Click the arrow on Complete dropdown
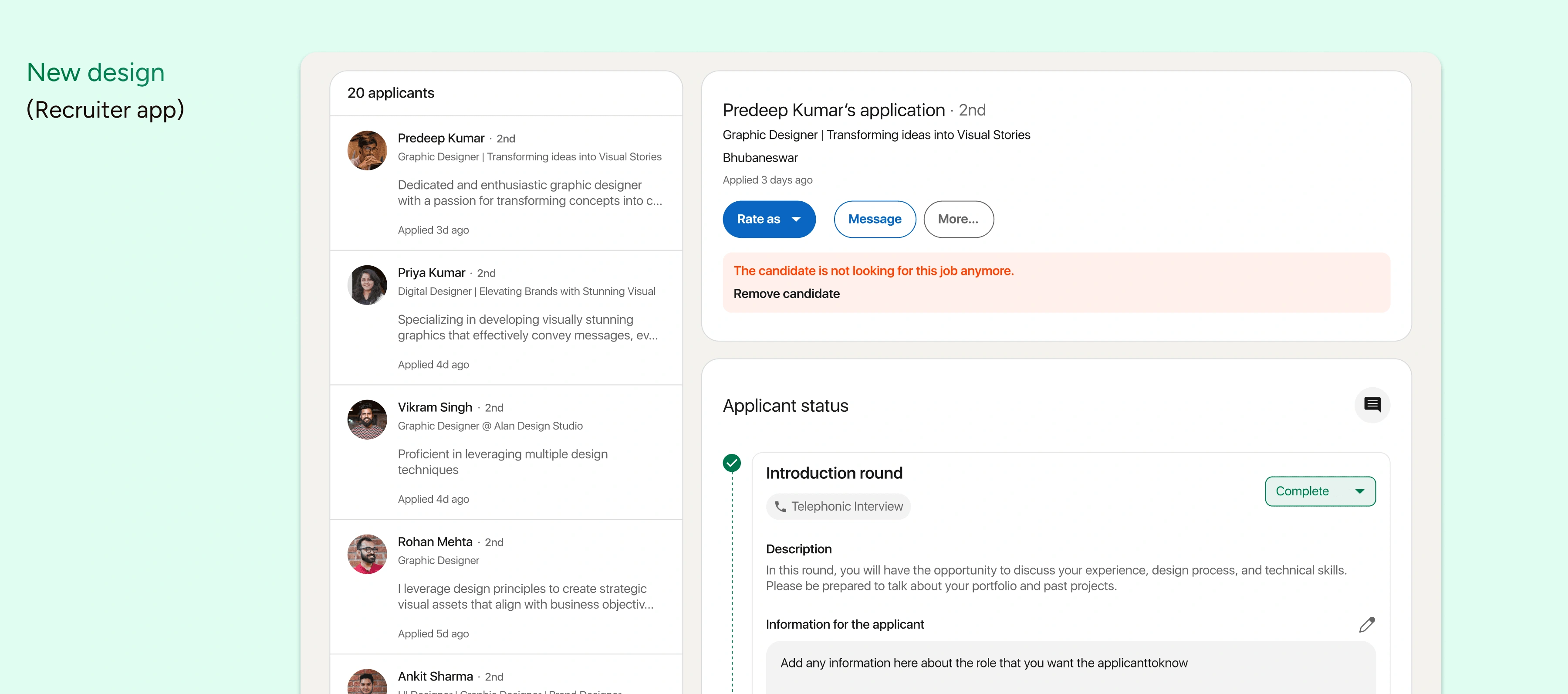The height and width of the screenshot is (694, 1568). tap(1359, 491)
